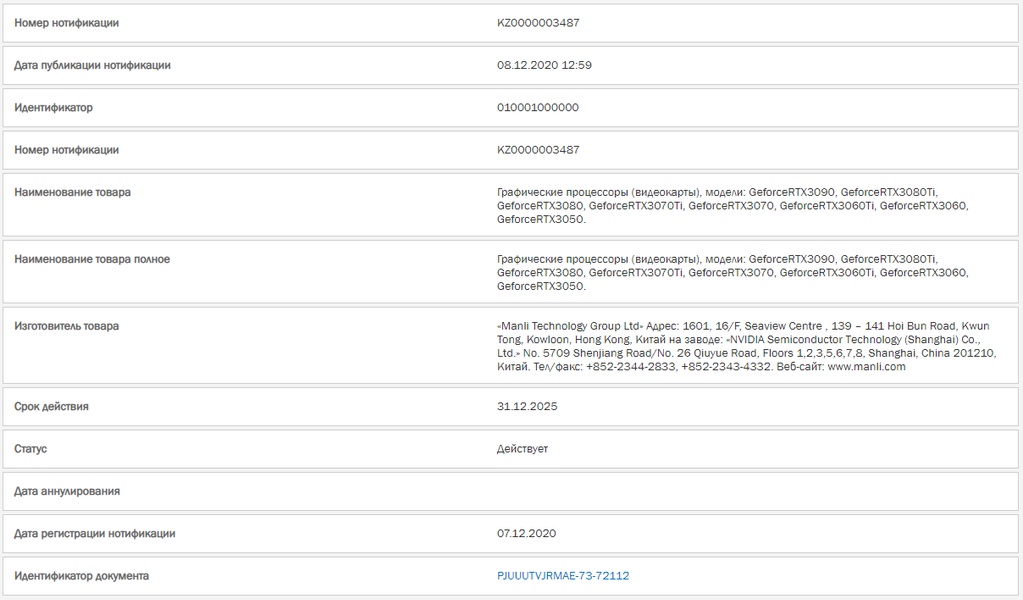Click the second KZ0000003487 notification number value

538,150
